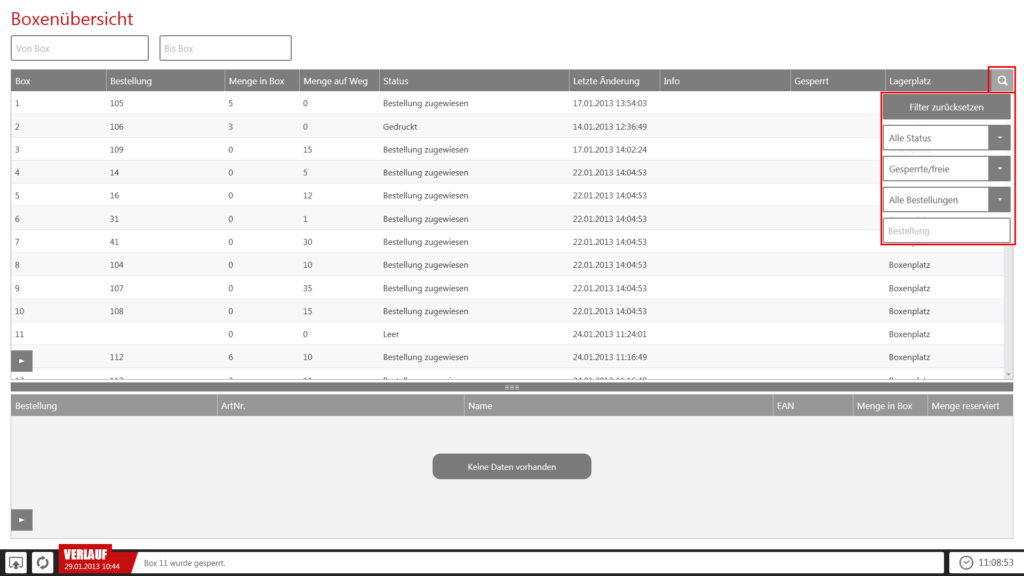Expand the Gesperrte/freie dropdown
This screenshot has height=576, width=1024.
999,169
